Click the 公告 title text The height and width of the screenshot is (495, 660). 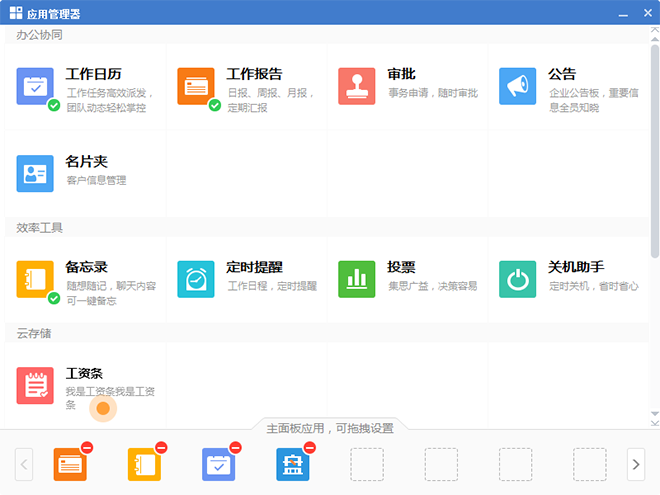tap(562, 74)
